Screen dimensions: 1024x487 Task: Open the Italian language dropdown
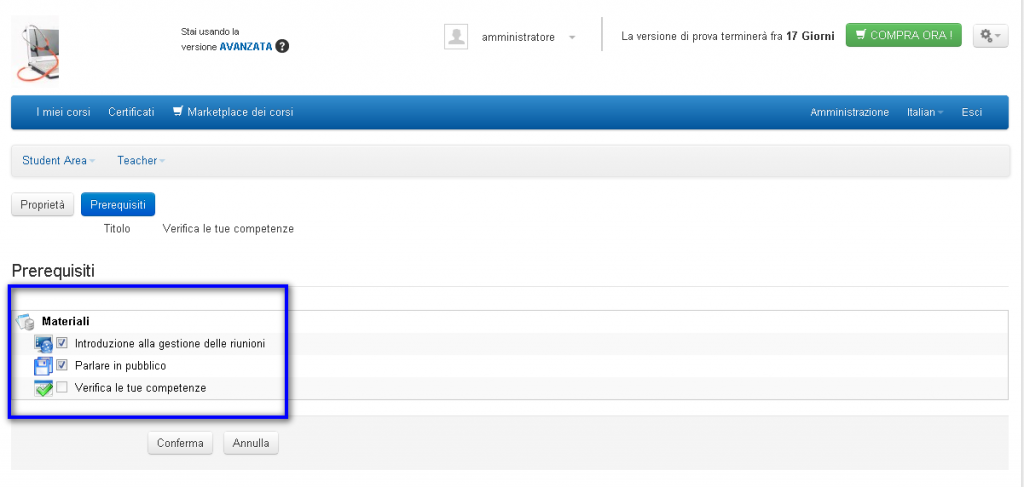[x=925, y=112]
